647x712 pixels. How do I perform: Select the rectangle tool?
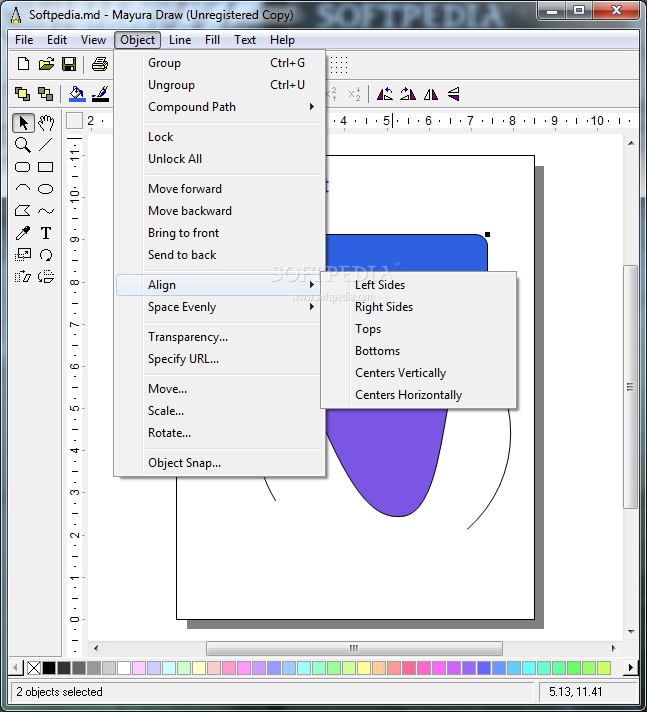[45, 167]
